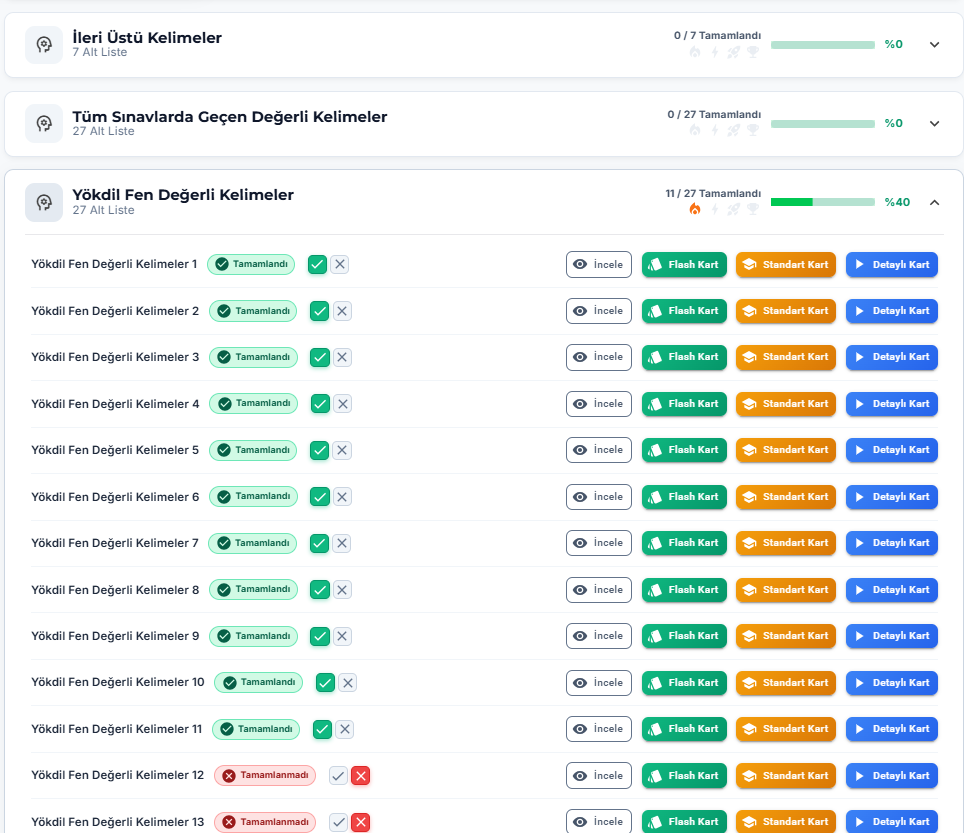Click the flame icon under 0 / 7 Tamamlandı

tap(695, 52)
